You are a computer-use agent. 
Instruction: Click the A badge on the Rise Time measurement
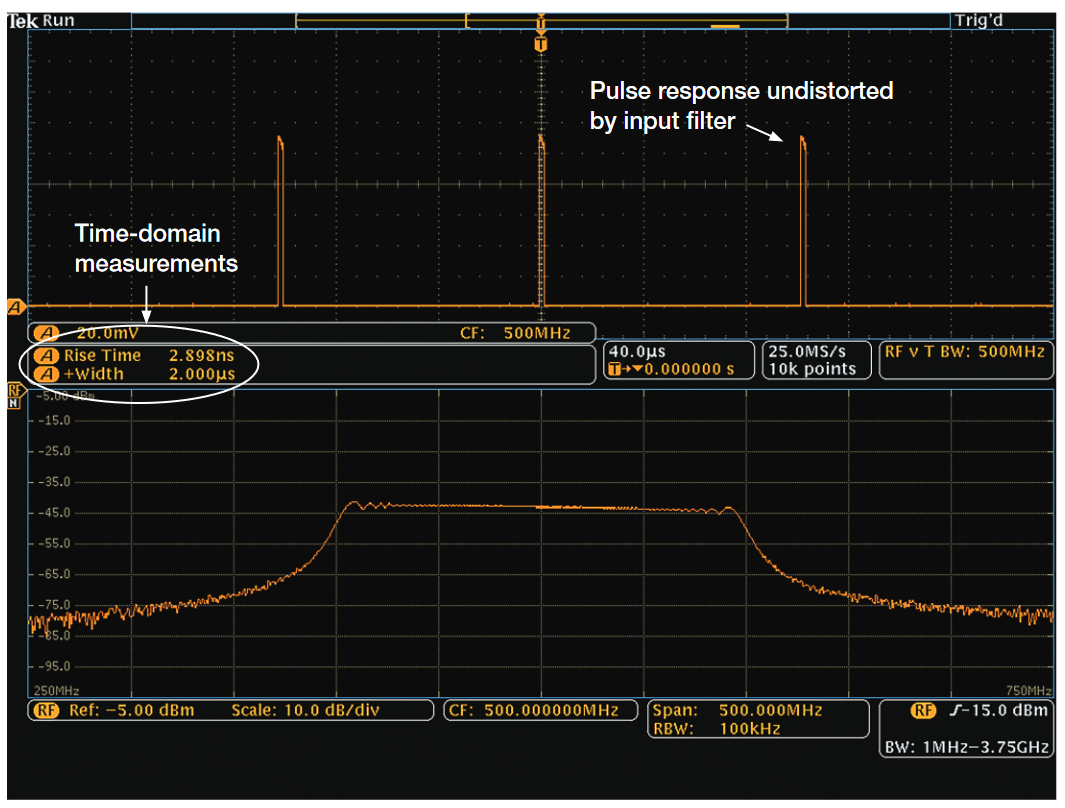click(x=45, y=355)
